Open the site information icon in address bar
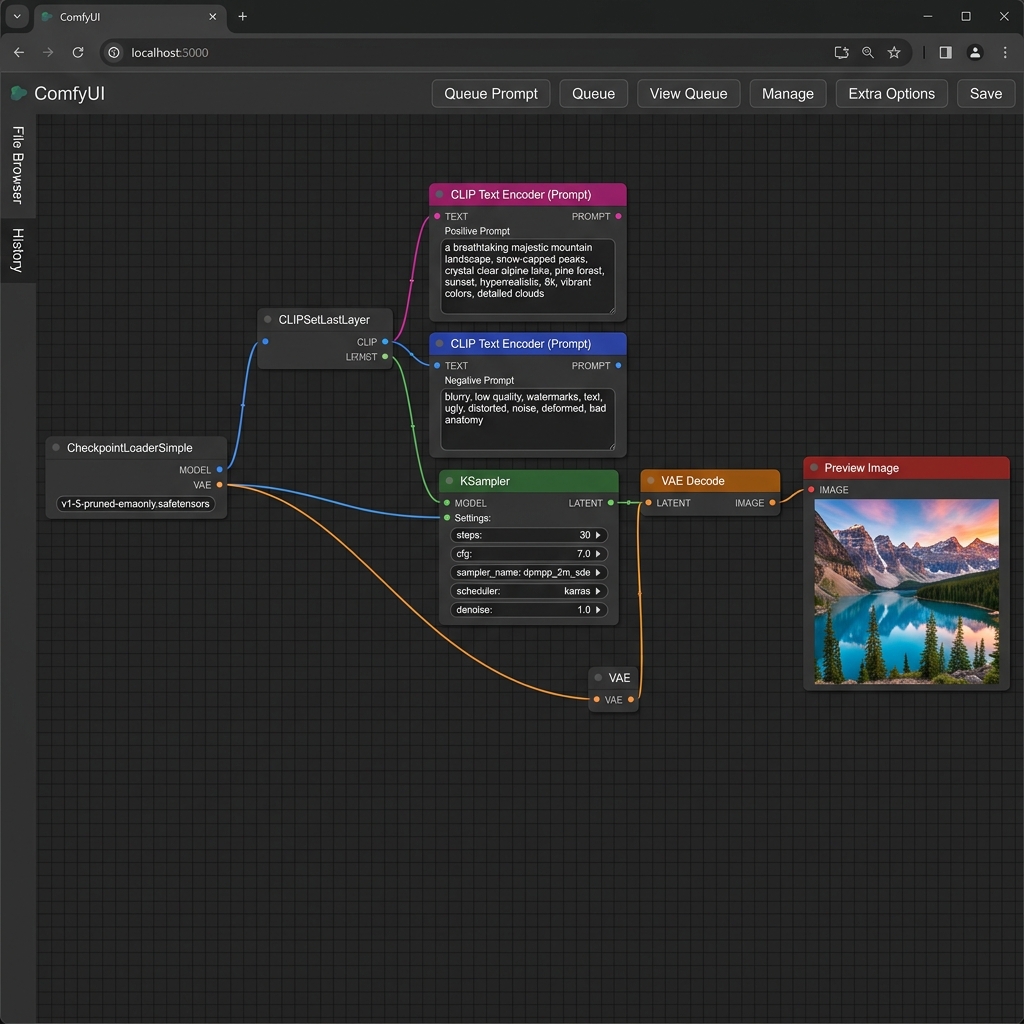 114,52
